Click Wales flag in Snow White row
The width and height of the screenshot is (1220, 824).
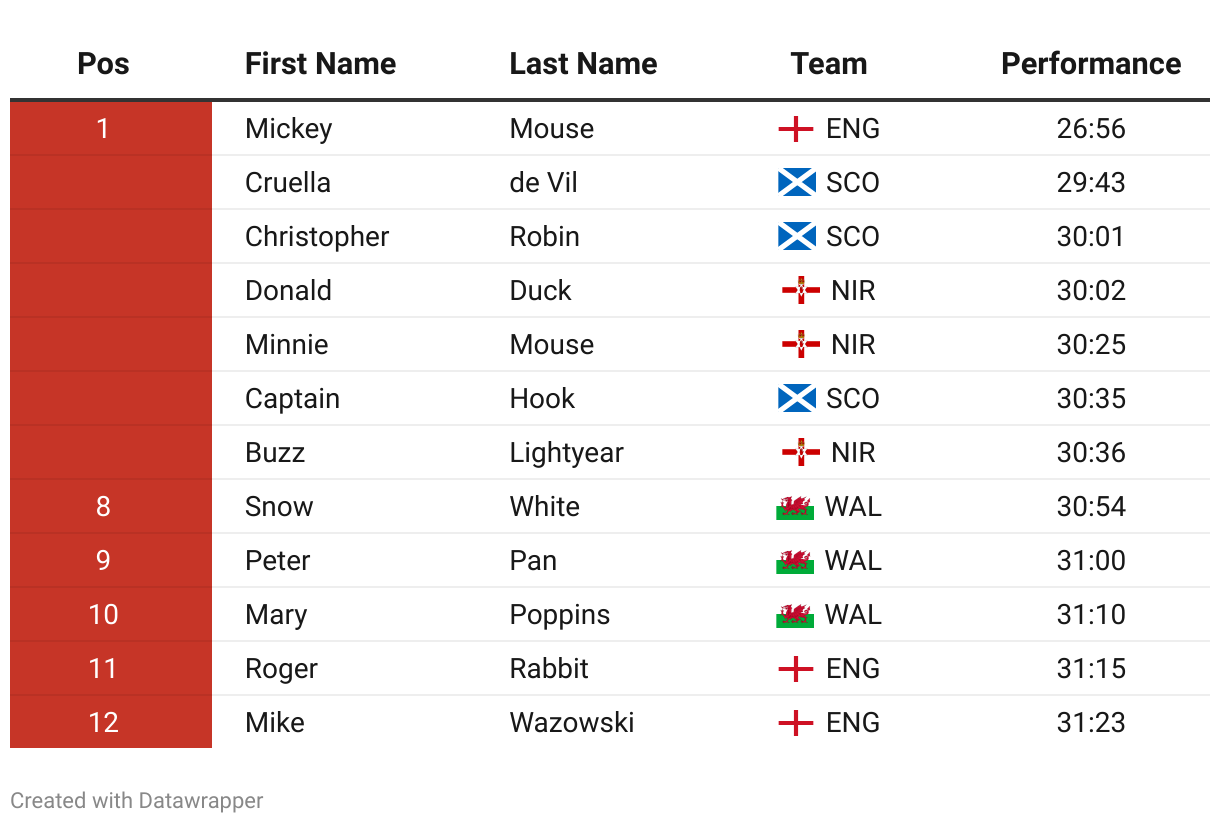coord(795,507)
